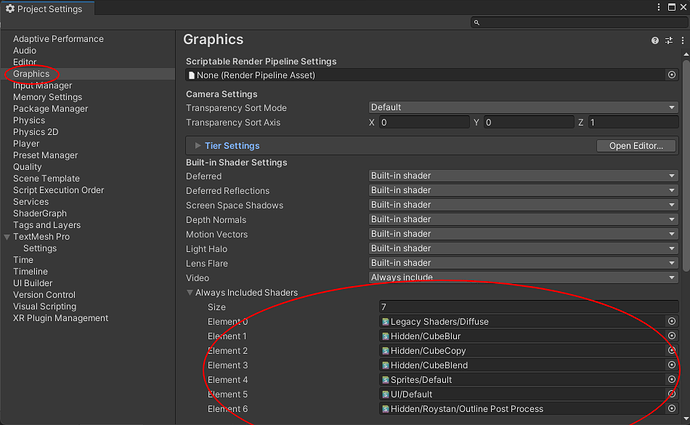
Task: Click object picker for Render Pipeline Asset
Action: [672, 75]
